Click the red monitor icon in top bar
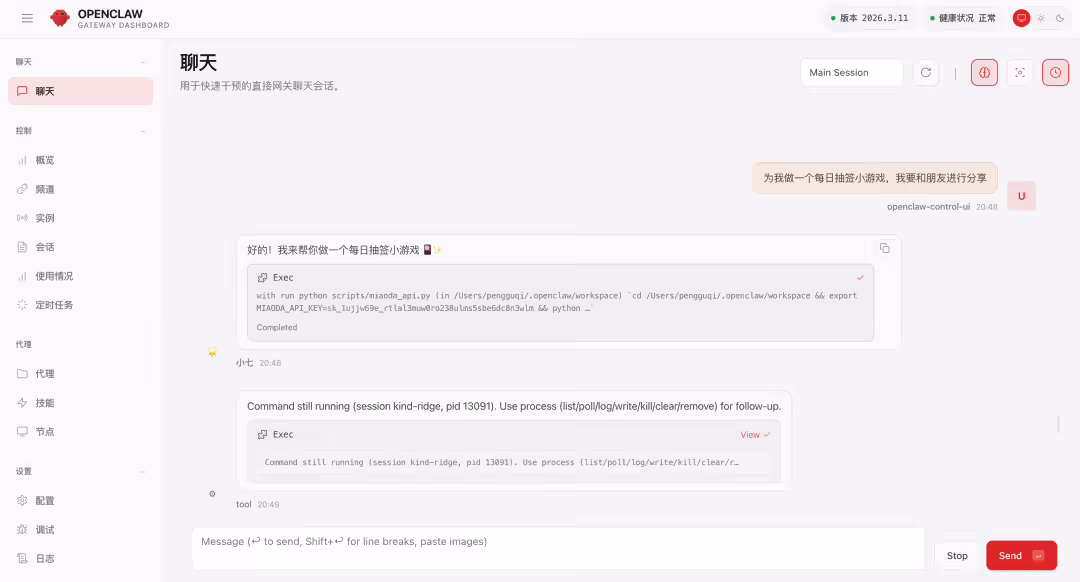 (x=1021, y=17)
